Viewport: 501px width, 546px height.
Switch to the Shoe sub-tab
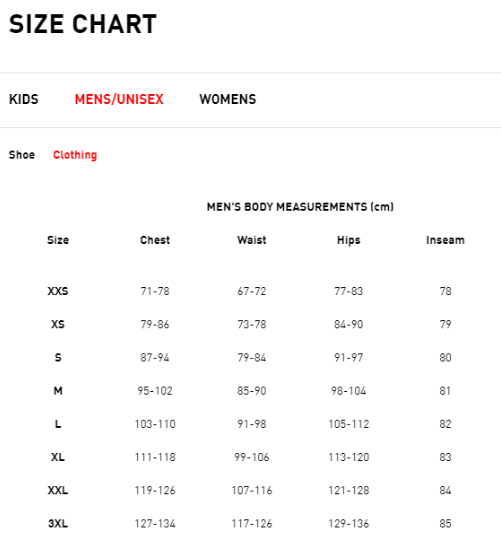click(x=22, y=155)
